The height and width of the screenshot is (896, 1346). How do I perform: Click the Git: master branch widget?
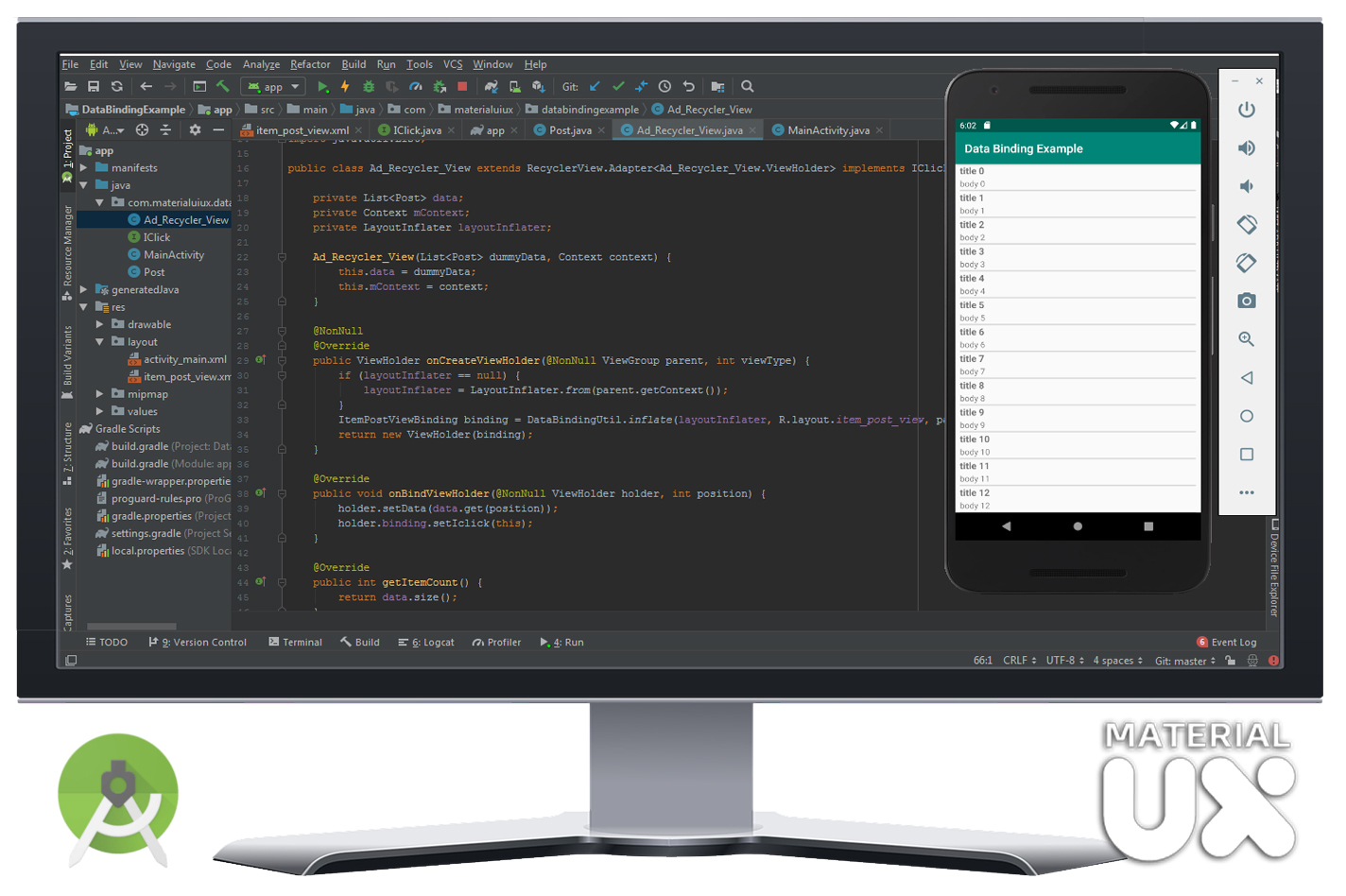pyautogui.click(x=1185, y=662)
